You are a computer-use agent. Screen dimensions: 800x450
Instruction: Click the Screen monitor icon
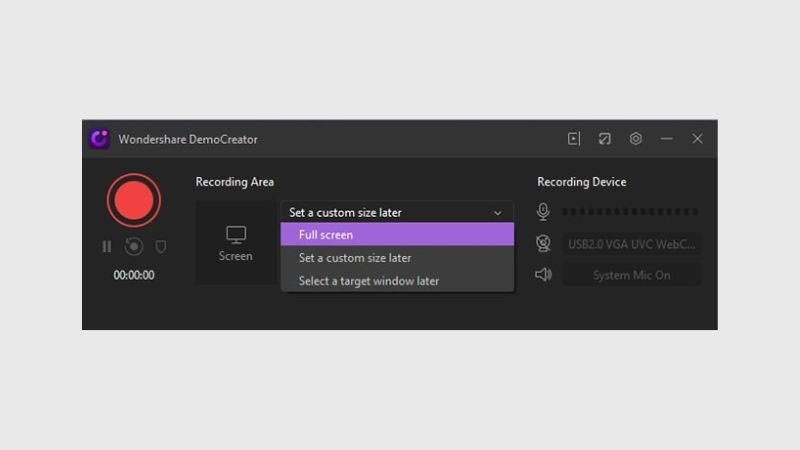(236, 235)
